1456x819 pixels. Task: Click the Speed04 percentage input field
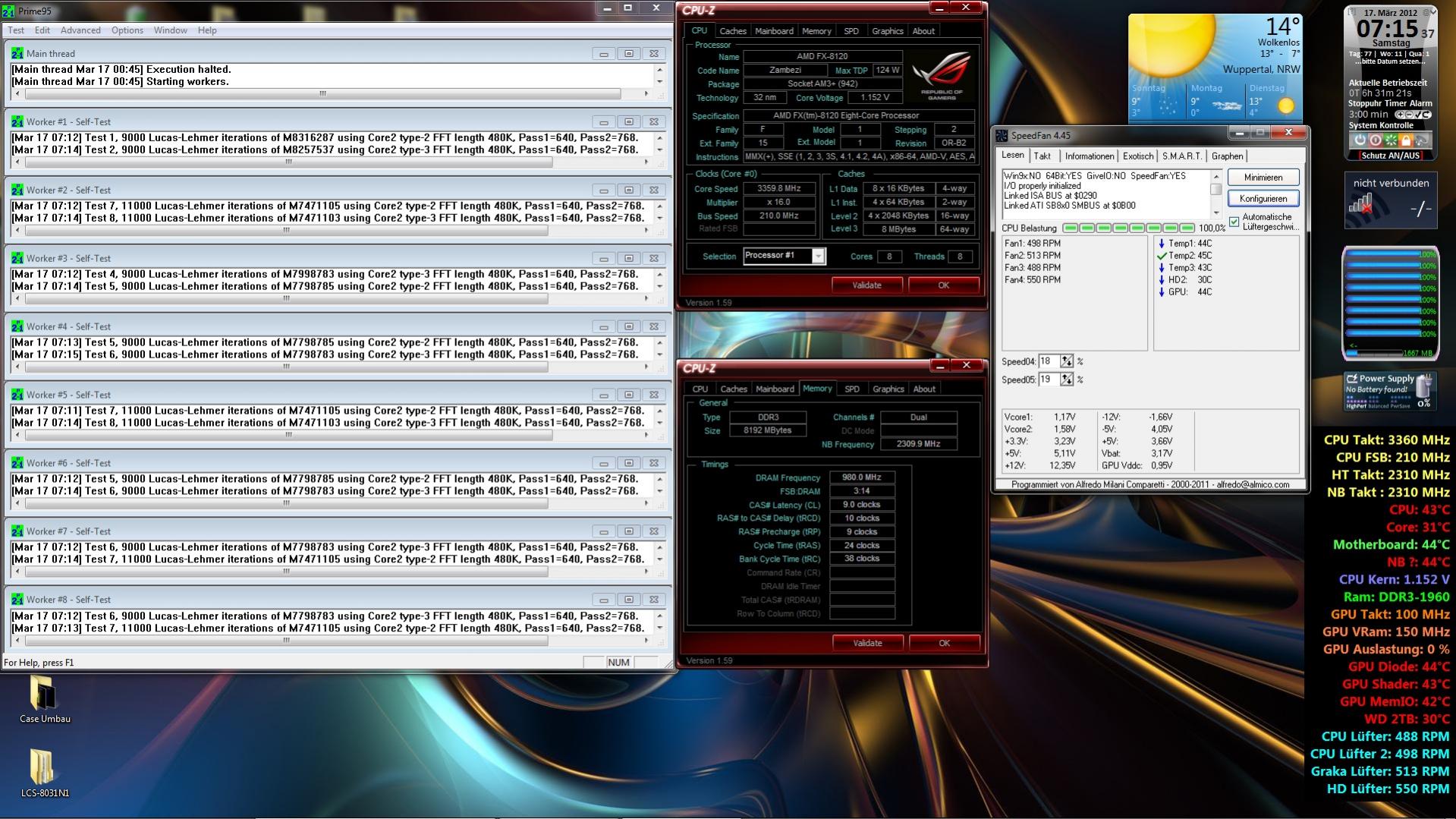pos(1049,361)
